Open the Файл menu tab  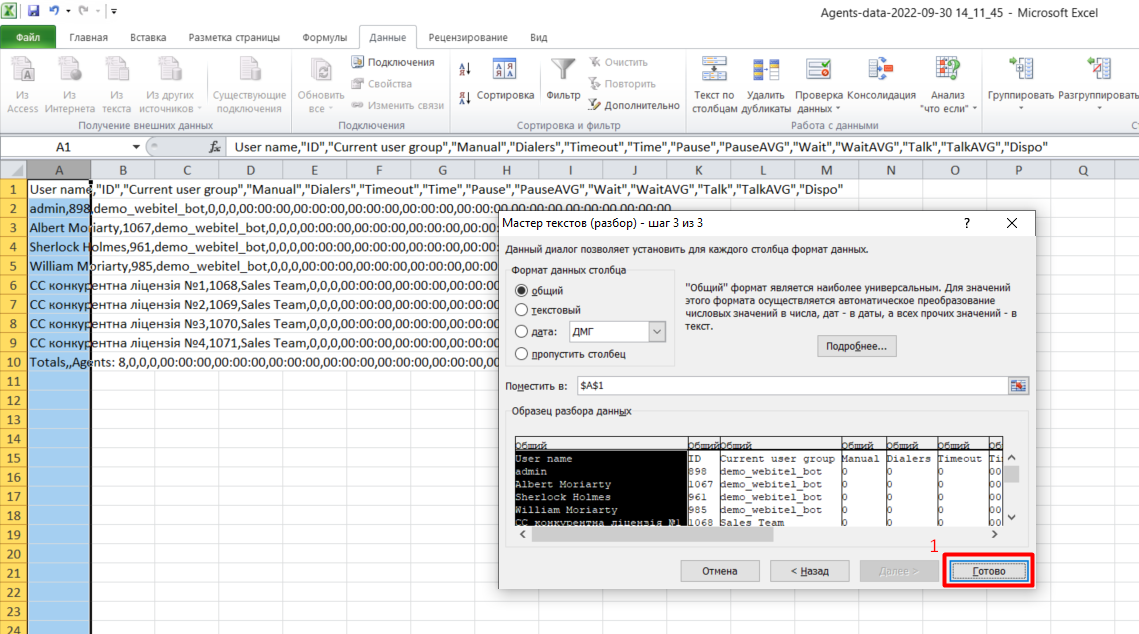(x=28, y=37)
